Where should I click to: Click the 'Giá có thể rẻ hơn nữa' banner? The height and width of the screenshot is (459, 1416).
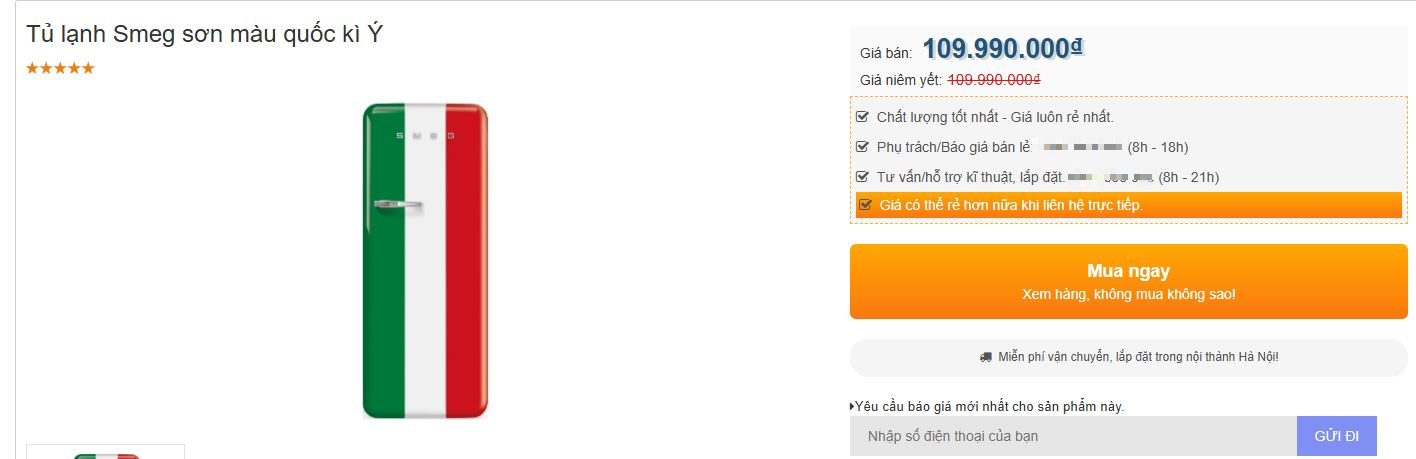[x=1128, y=205]
